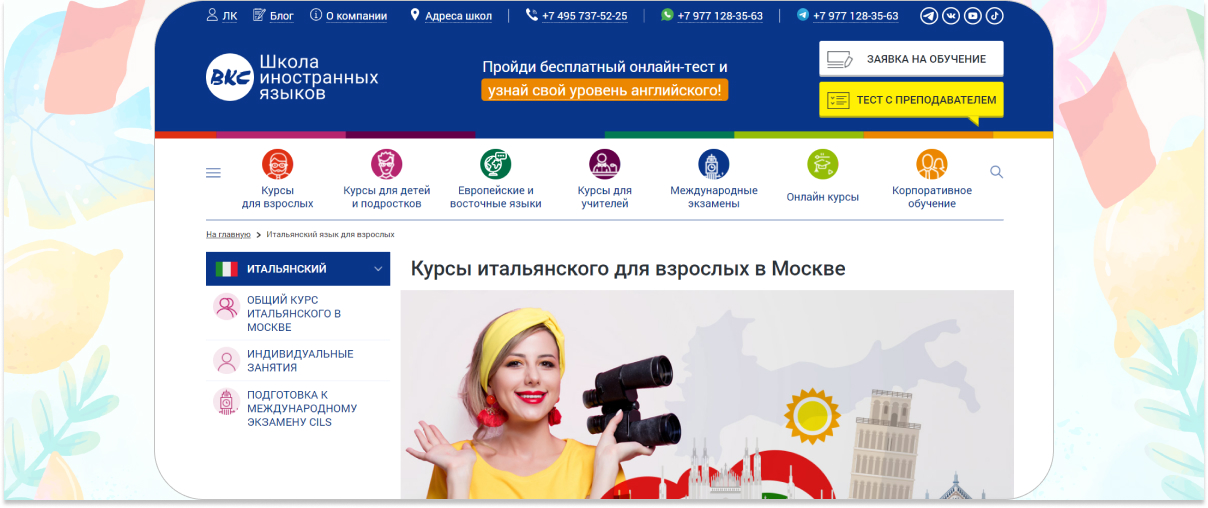Click the Международные экзамены icon
The image size is (1208, 508).
713,164
